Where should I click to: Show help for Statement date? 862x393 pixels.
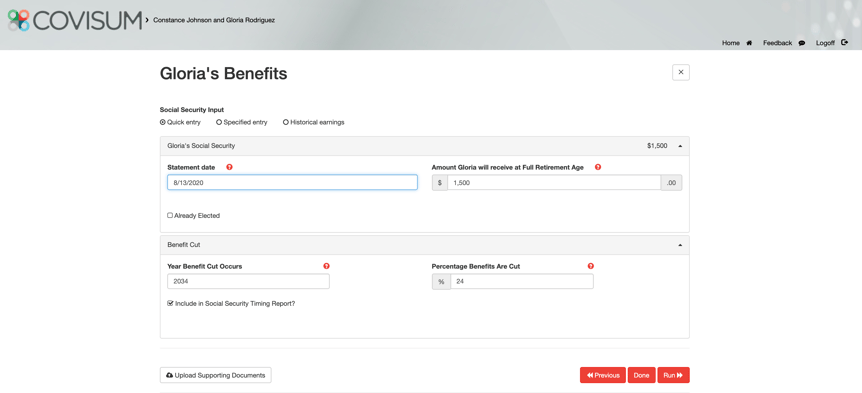pos(229,167)
